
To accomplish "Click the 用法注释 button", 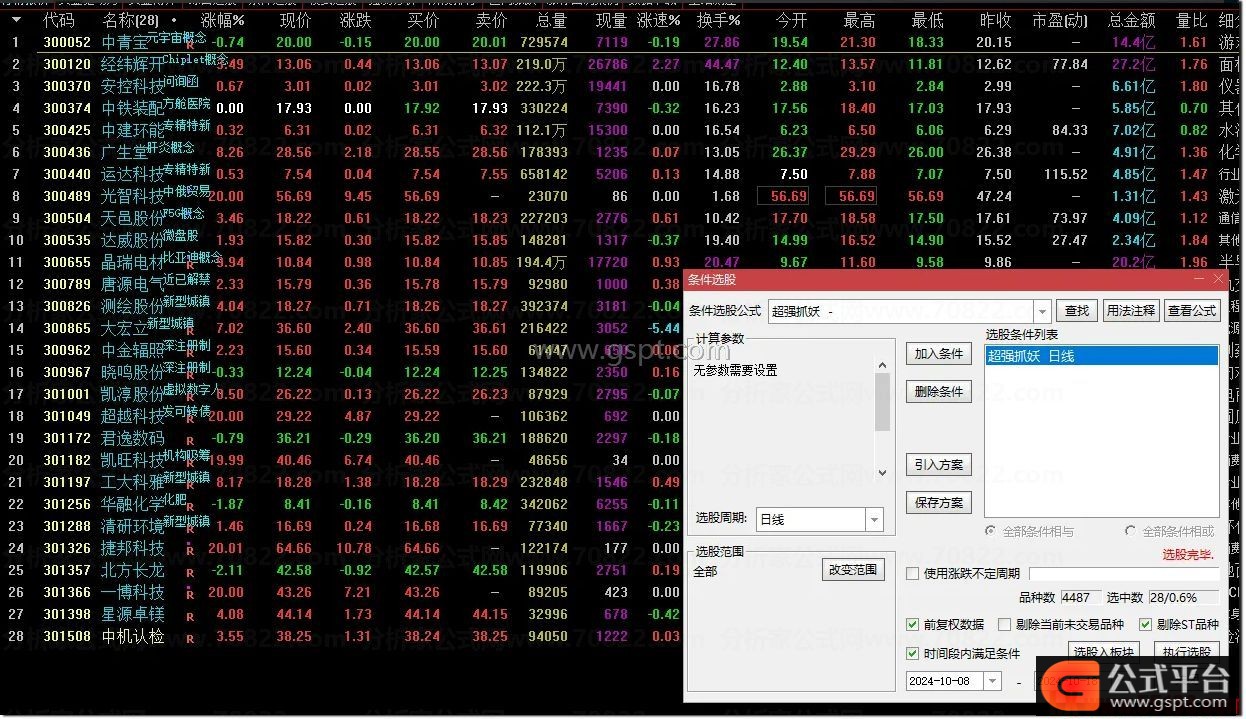I will click(x=1131, y=311).
